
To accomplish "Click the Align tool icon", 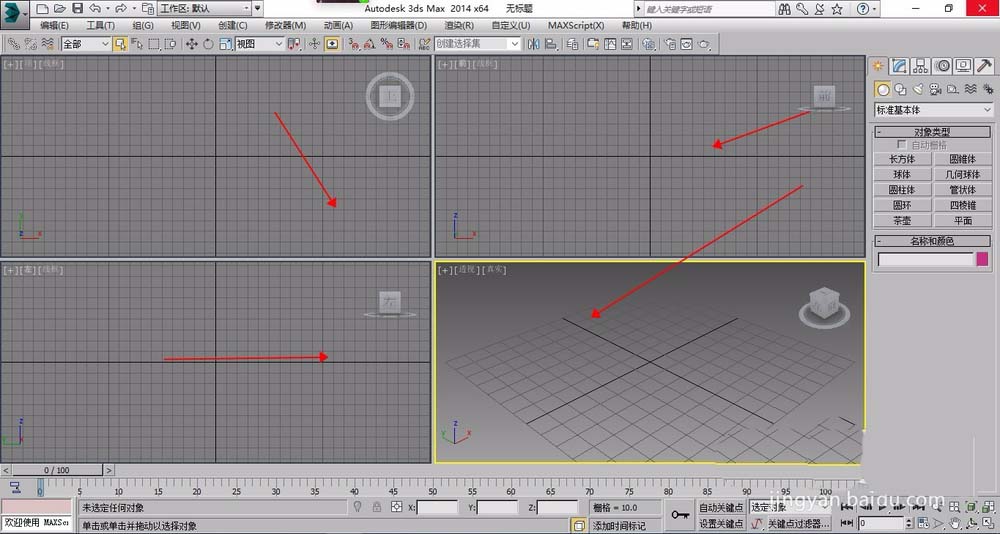I will (550, 44).
